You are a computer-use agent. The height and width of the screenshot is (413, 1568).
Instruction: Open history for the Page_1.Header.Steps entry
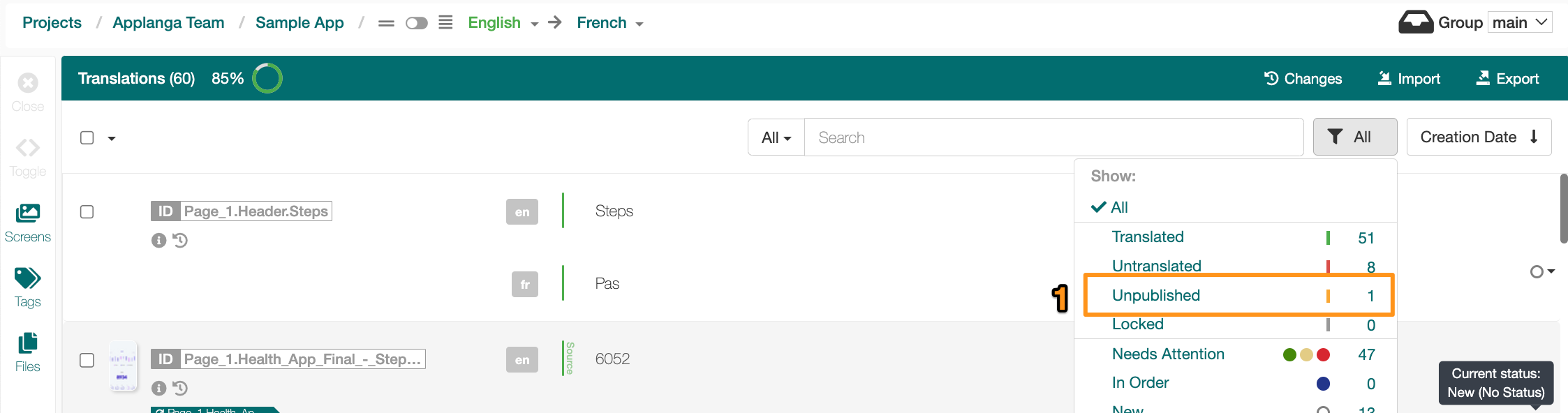pyautogui.click(x=180, y=241)
